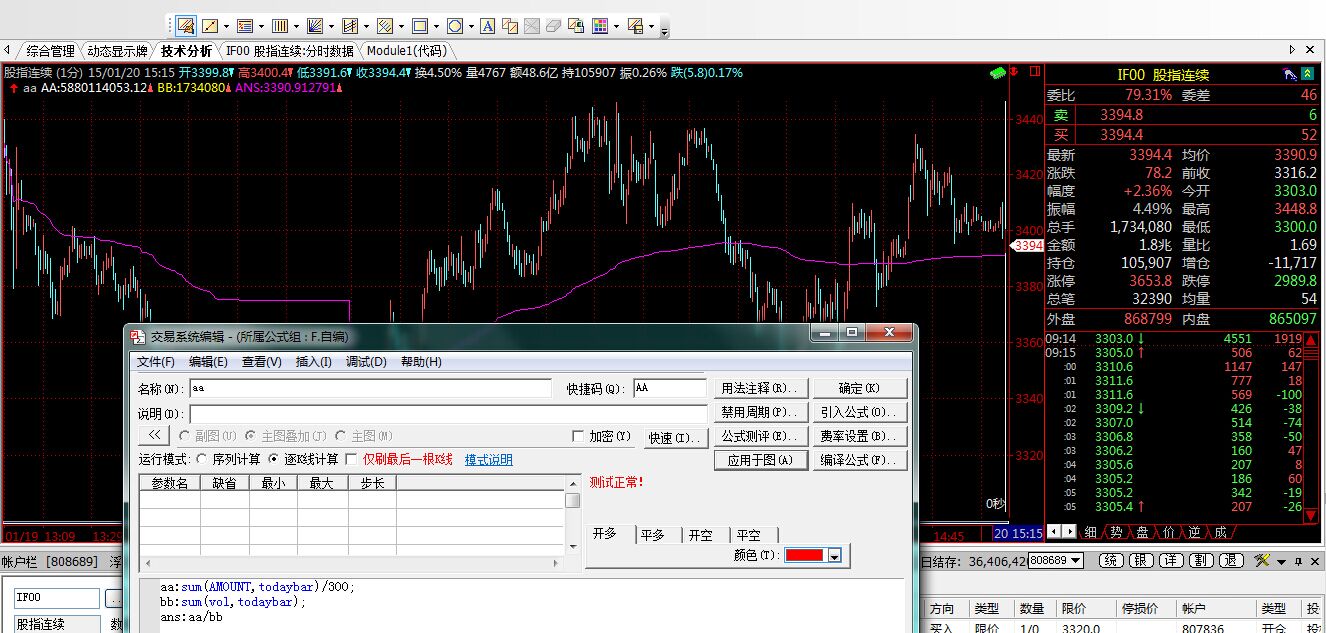The width and height of the screenshot is (1326, 633).
Task: Select the 主图叠加 radio option
Action: click(250, 436)
